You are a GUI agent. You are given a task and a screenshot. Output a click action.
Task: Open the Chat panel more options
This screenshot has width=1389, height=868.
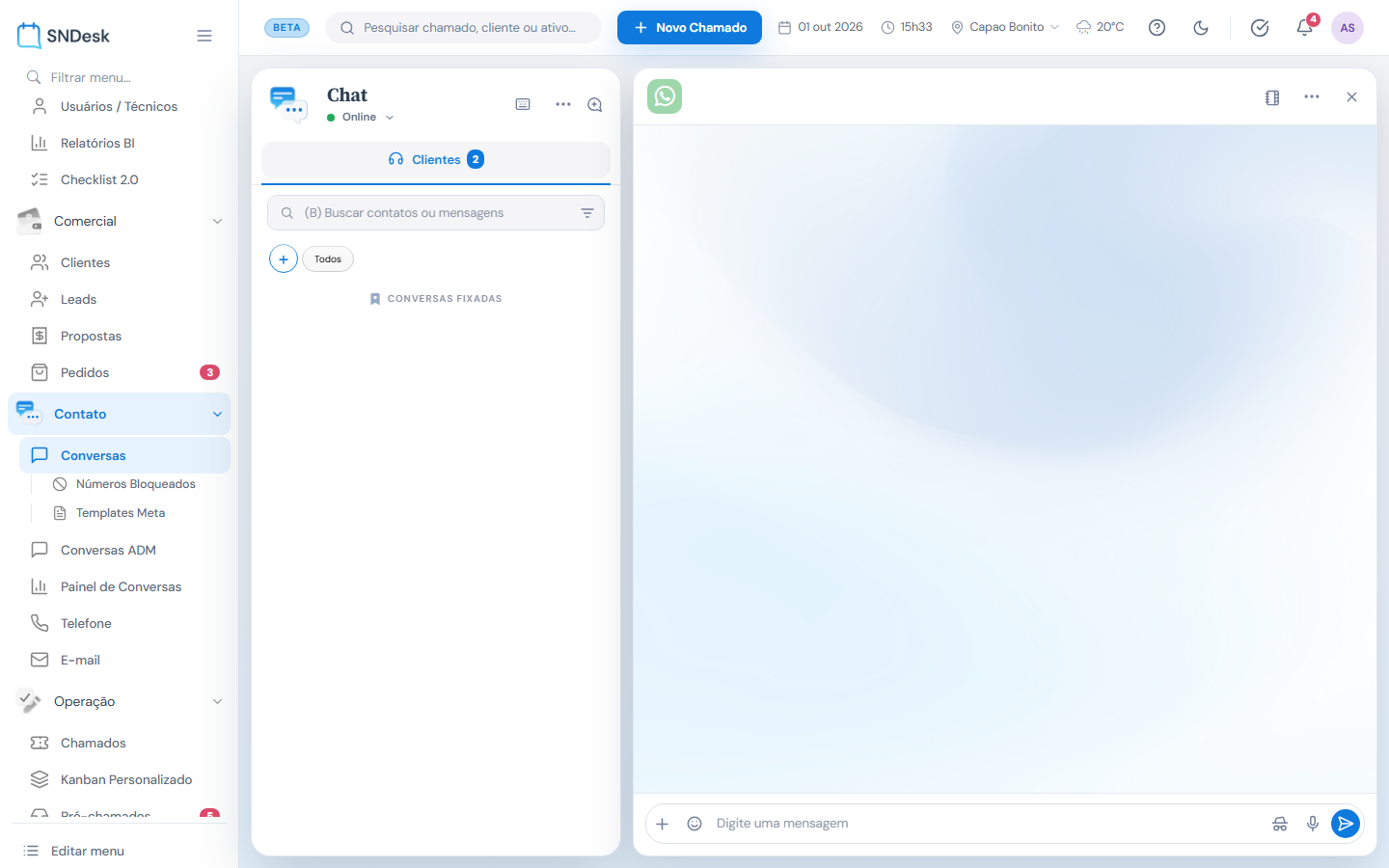coord(563,104)
